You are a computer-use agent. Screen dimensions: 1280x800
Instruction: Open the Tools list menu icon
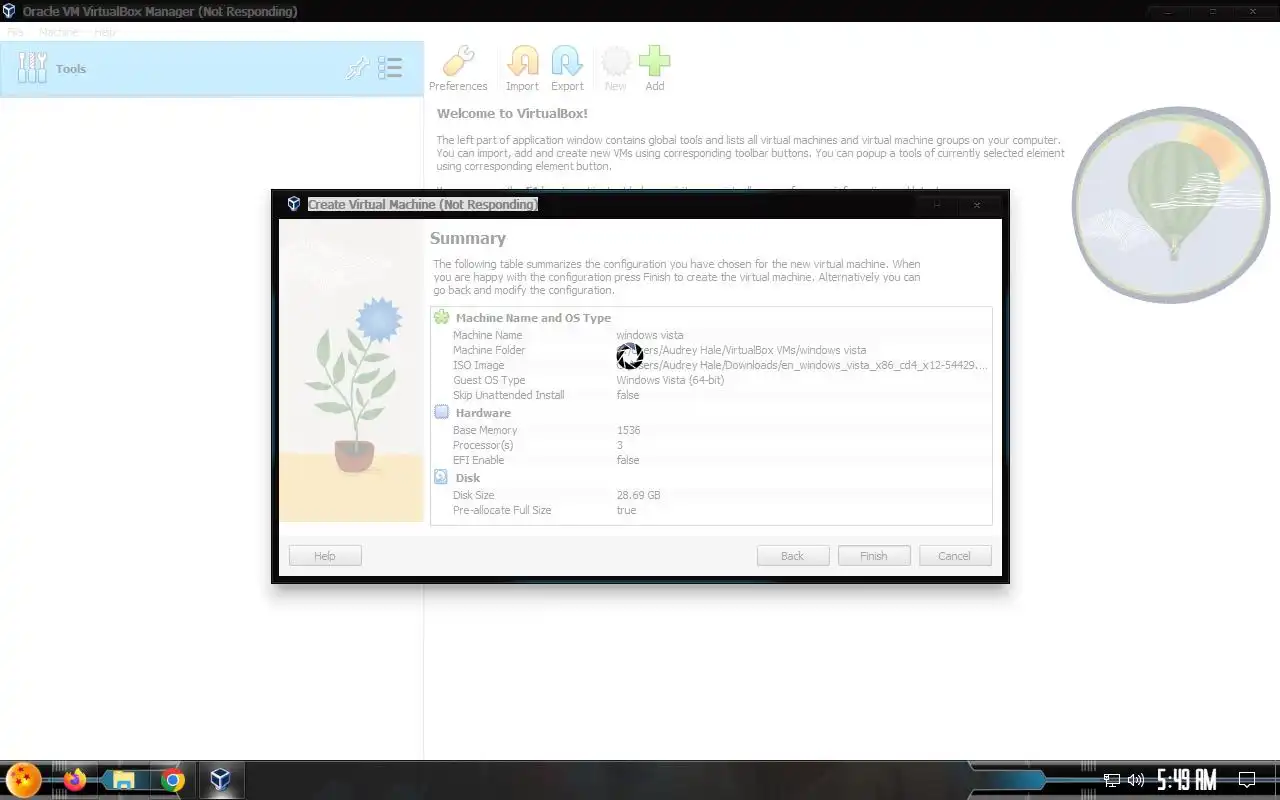pos(390,68)
